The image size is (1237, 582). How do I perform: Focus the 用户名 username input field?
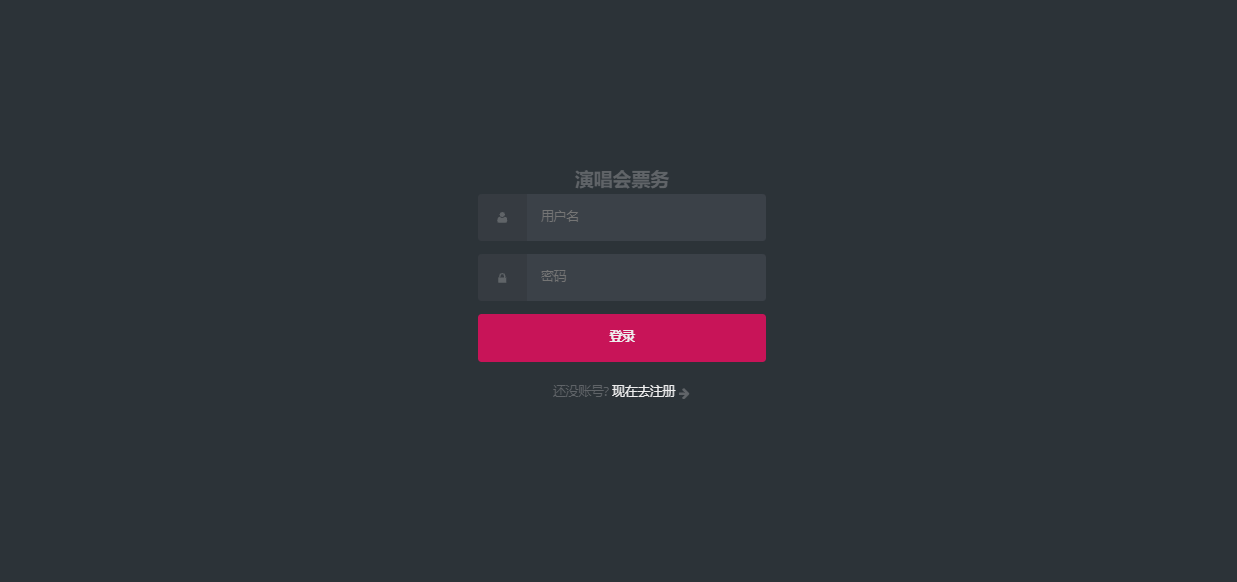point(646,217)
